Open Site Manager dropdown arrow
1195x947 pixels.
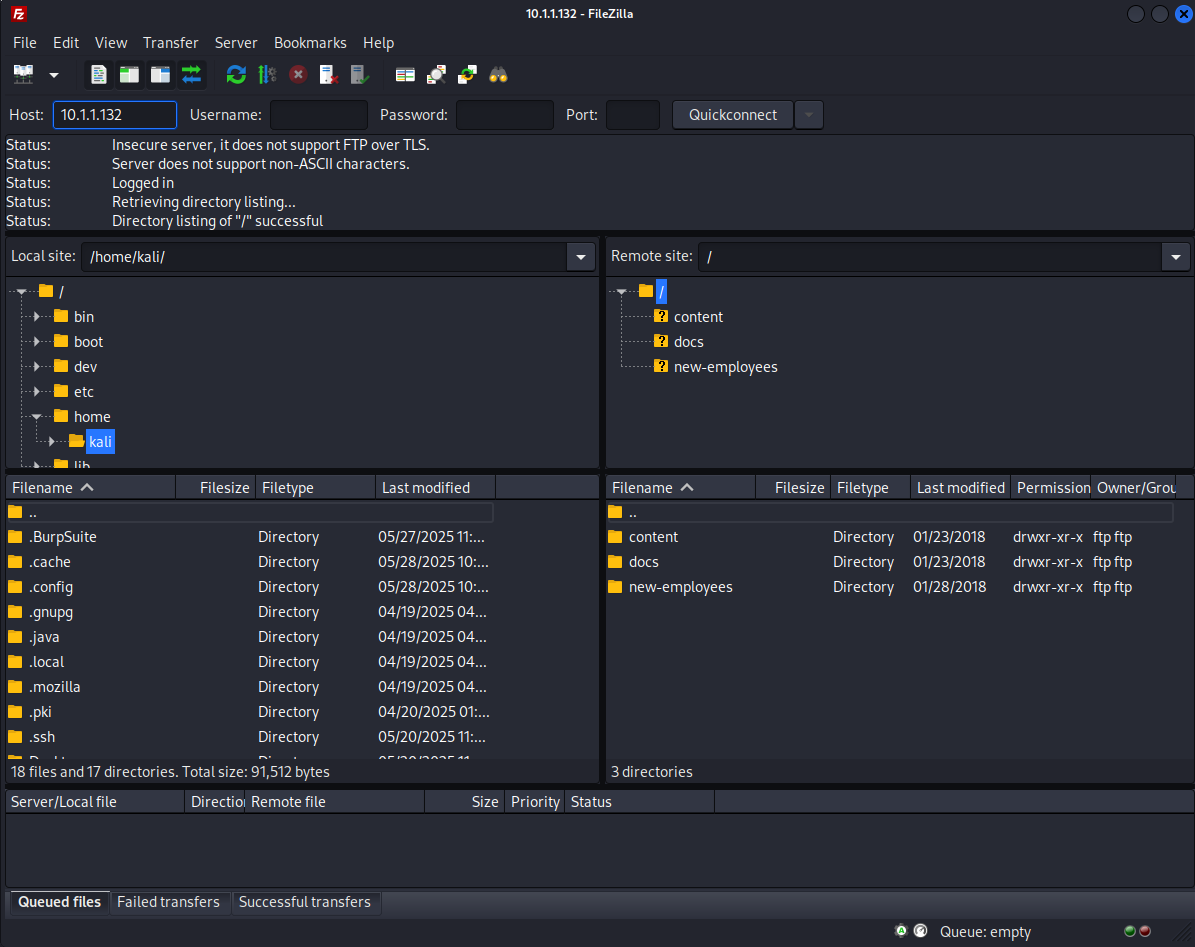(x=53, y=75)
